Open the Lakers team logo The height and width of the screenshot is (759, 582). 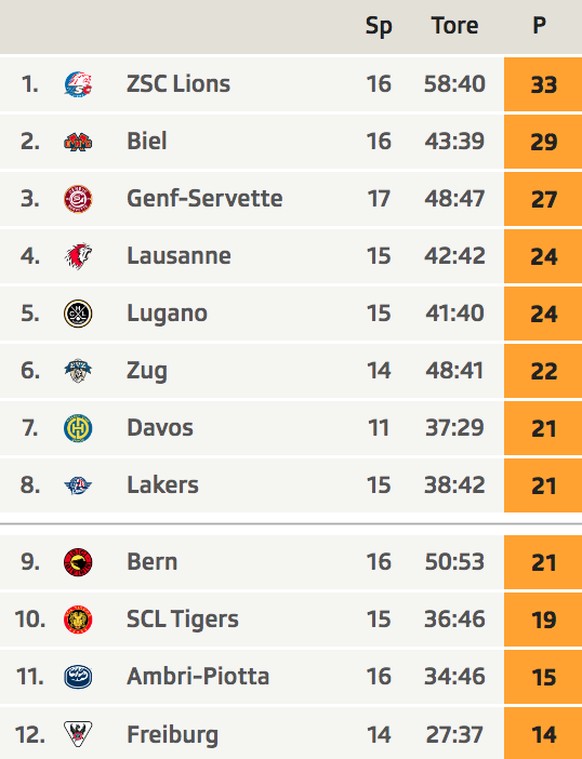[x=78, y=485]
